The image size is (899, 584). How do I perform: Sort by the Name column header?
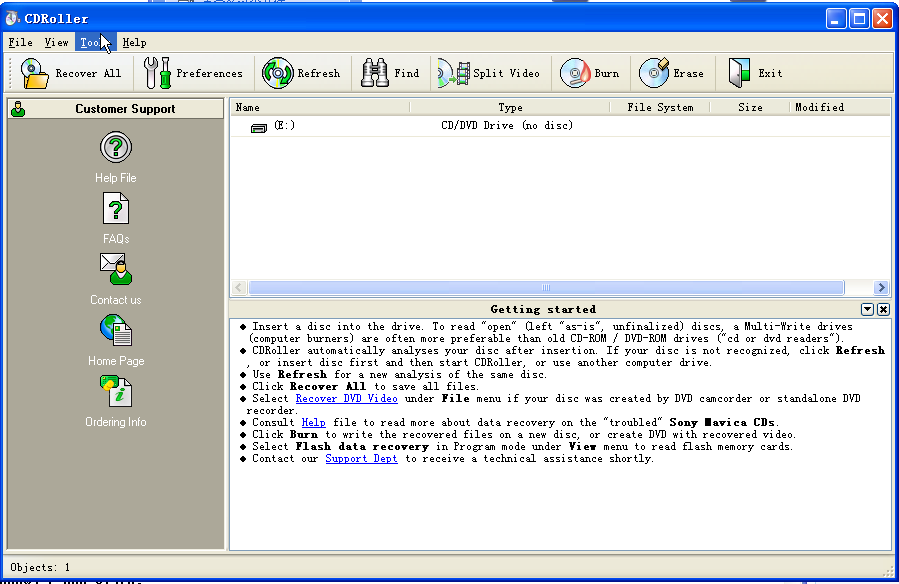click(x=320, y=107)
